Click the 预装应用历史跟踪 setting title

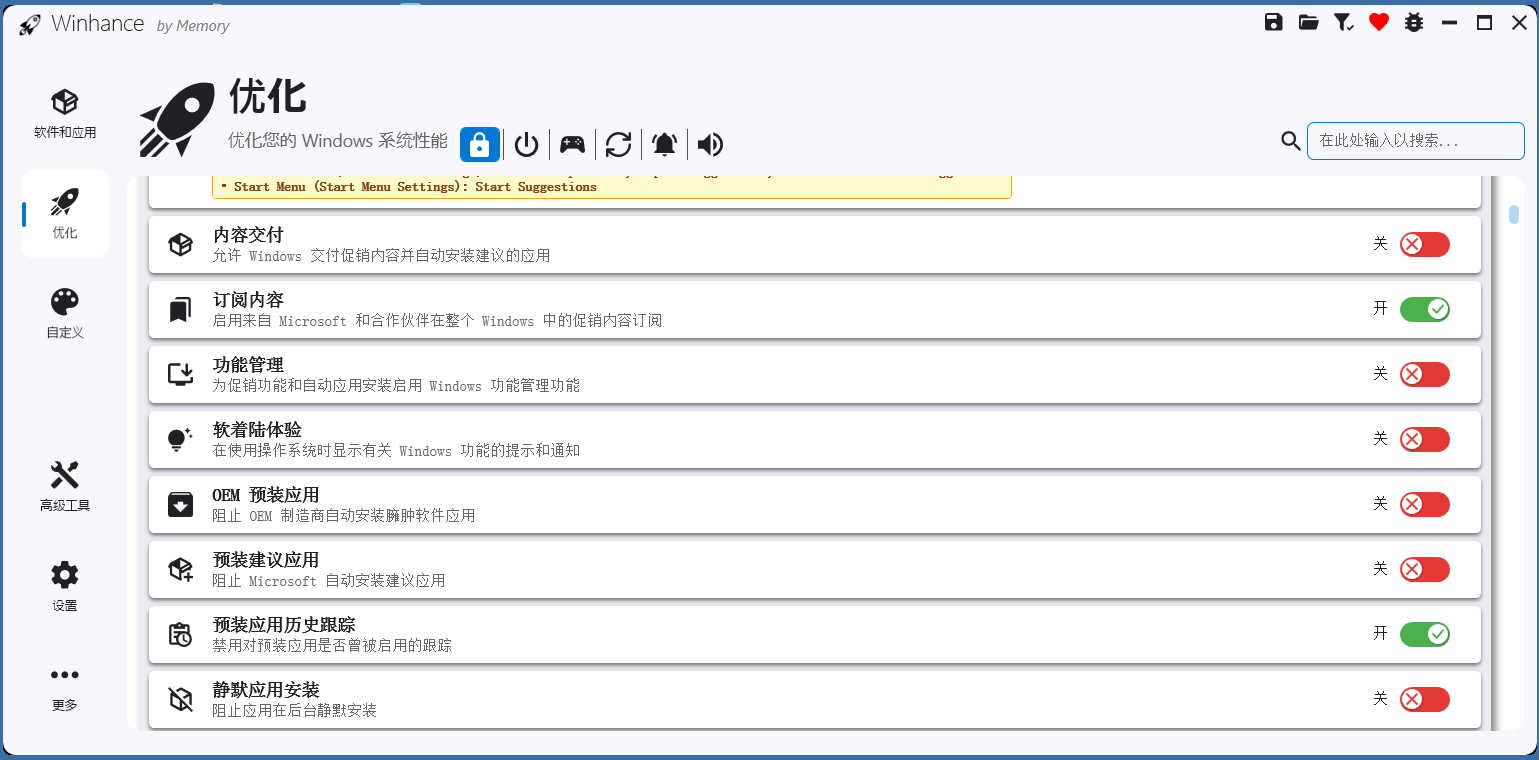(284, 625)
